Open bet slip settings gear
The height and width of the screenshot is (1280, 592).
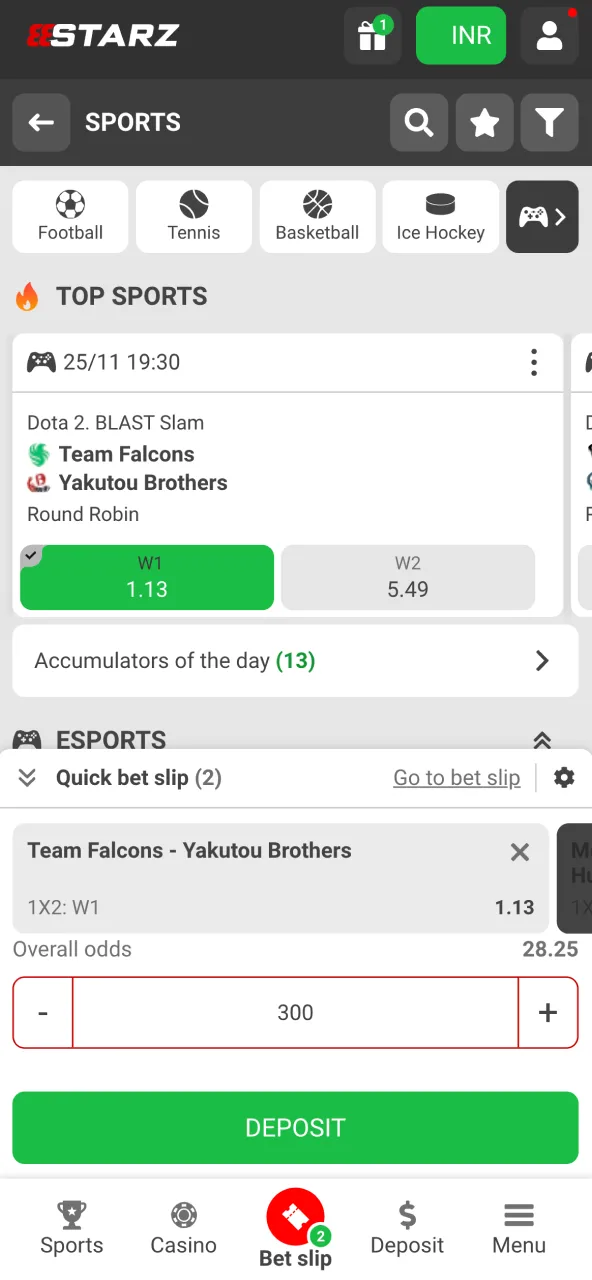[565, 777]
